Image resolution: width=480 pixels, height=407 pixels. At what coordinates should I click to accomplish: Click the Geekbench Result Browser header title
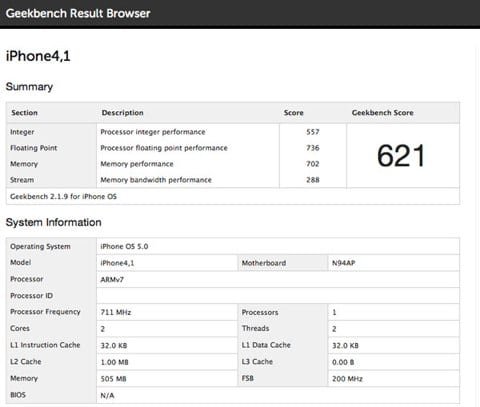click(x=78, y=13)
